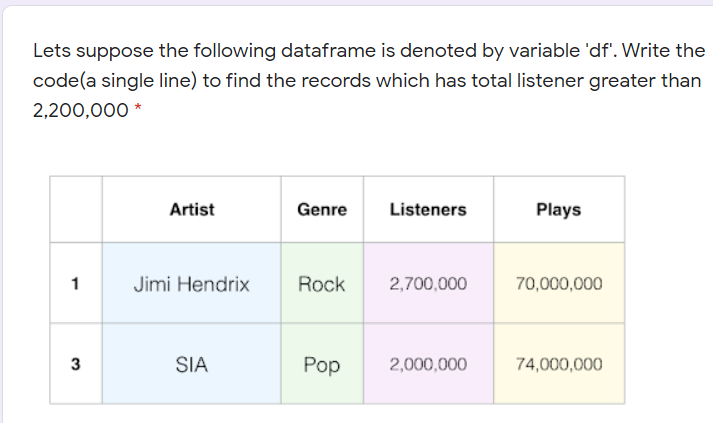Select the Jimi Hendrix artist cell

pos(191,283)
